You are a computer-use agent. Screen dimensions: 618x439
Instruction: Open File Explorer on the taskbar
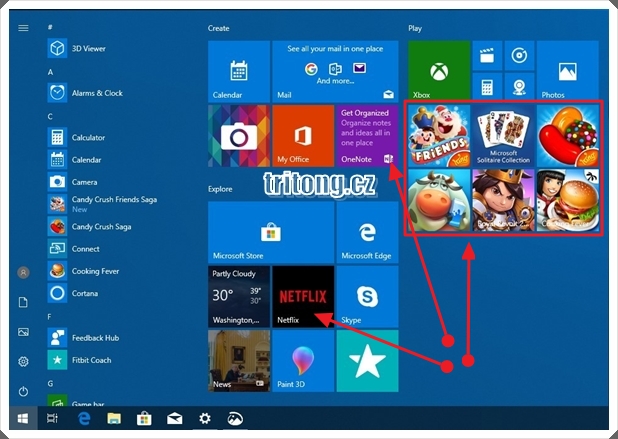(x=114, y=419)
